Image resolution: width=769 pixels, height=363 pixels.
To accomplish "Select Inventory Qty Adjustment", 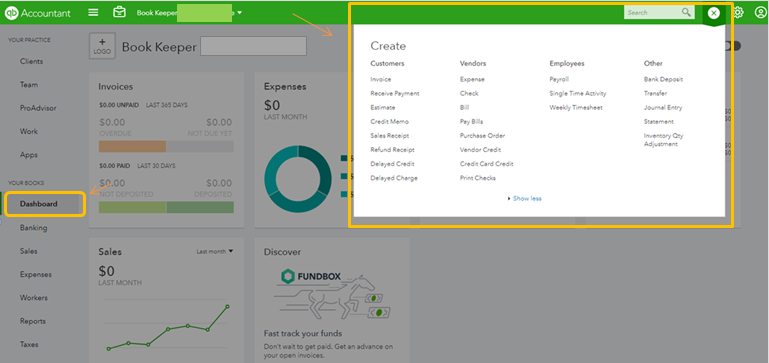I will click(x=664, y=140).
